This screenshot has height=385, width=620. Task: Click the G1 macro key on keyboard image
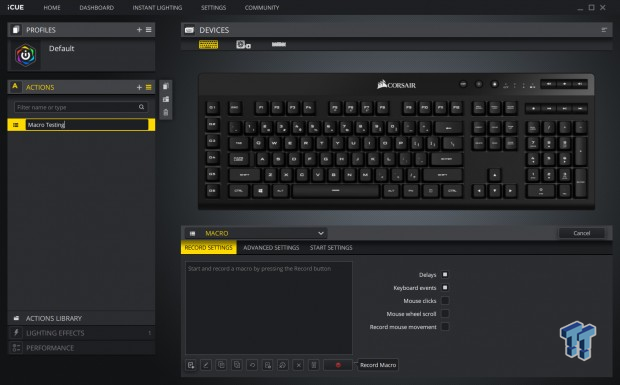coord(212,108)
